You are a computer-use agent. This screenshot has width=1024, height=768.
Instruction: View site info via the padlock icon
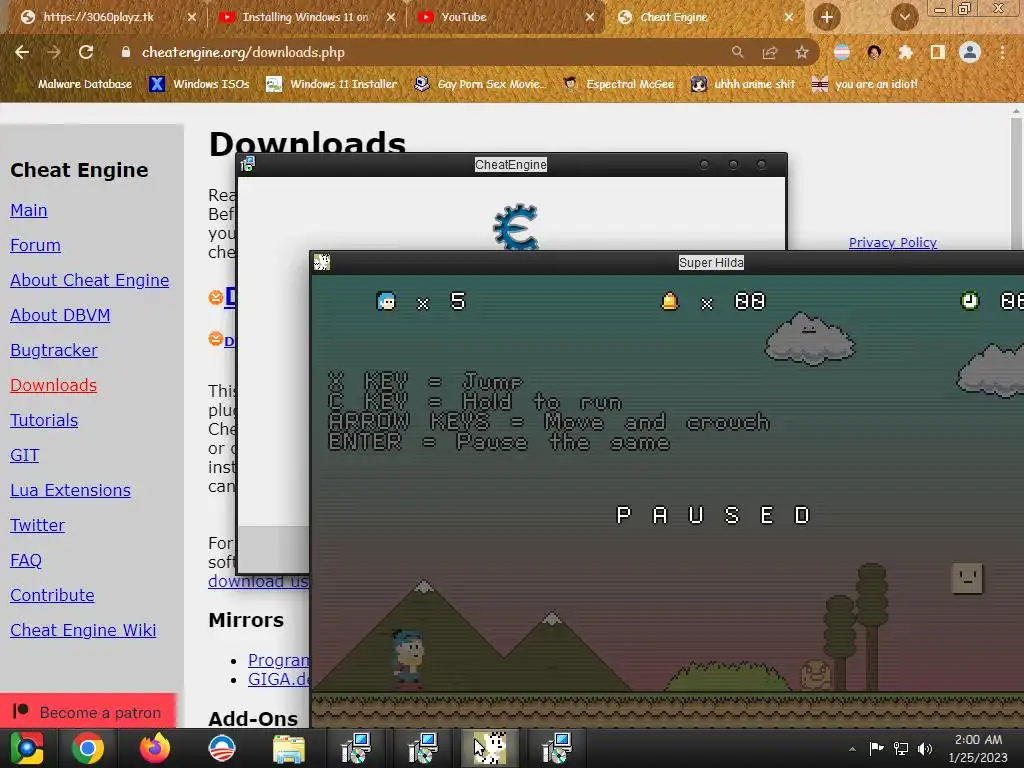125,52
